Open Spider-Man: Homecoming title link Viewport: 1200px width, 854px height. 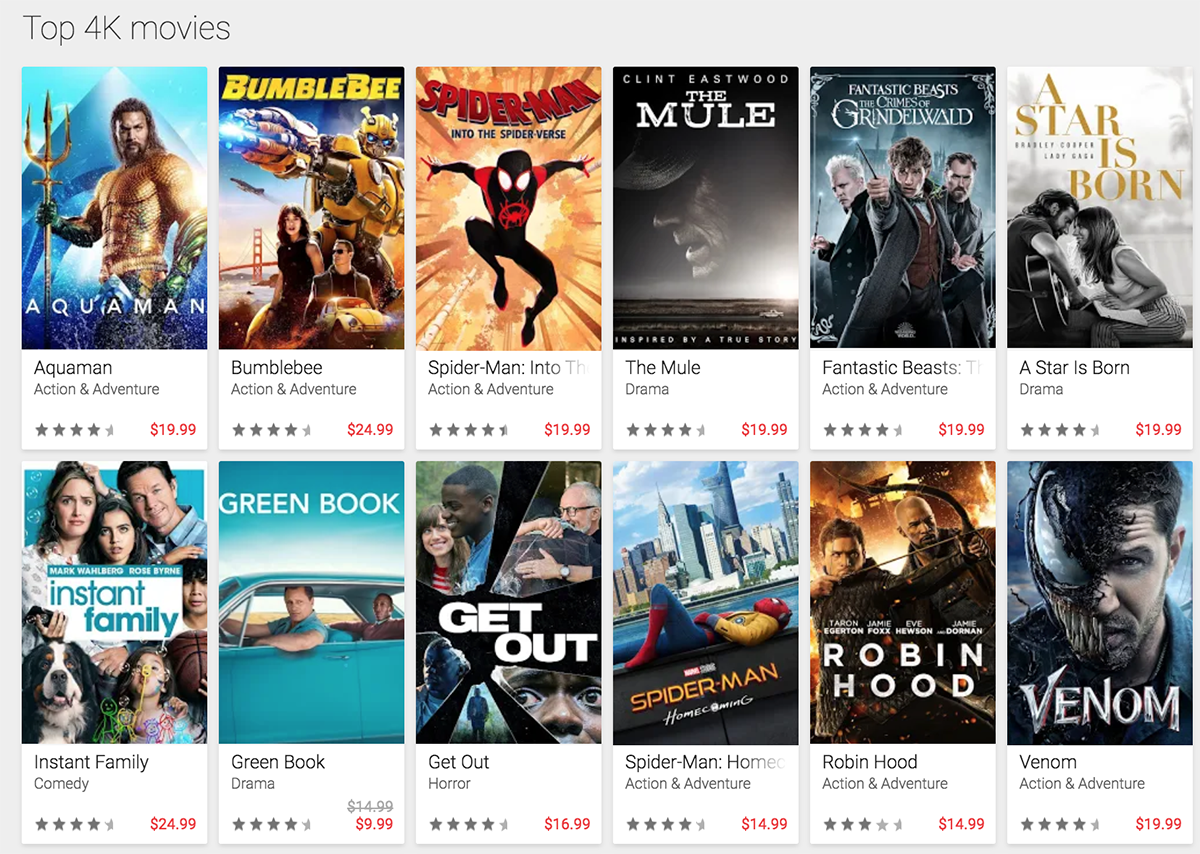(705, 762)
